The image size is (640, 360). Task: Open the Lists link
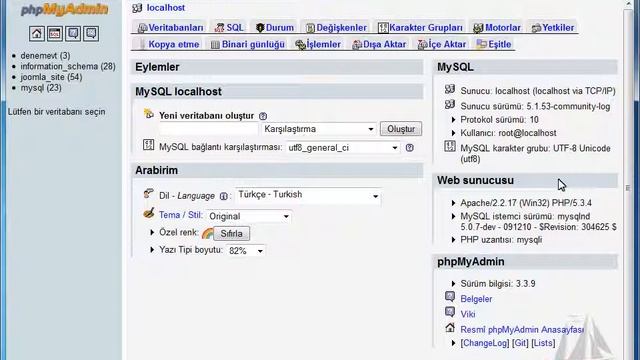pyautogui.click(x=543, y=343)
